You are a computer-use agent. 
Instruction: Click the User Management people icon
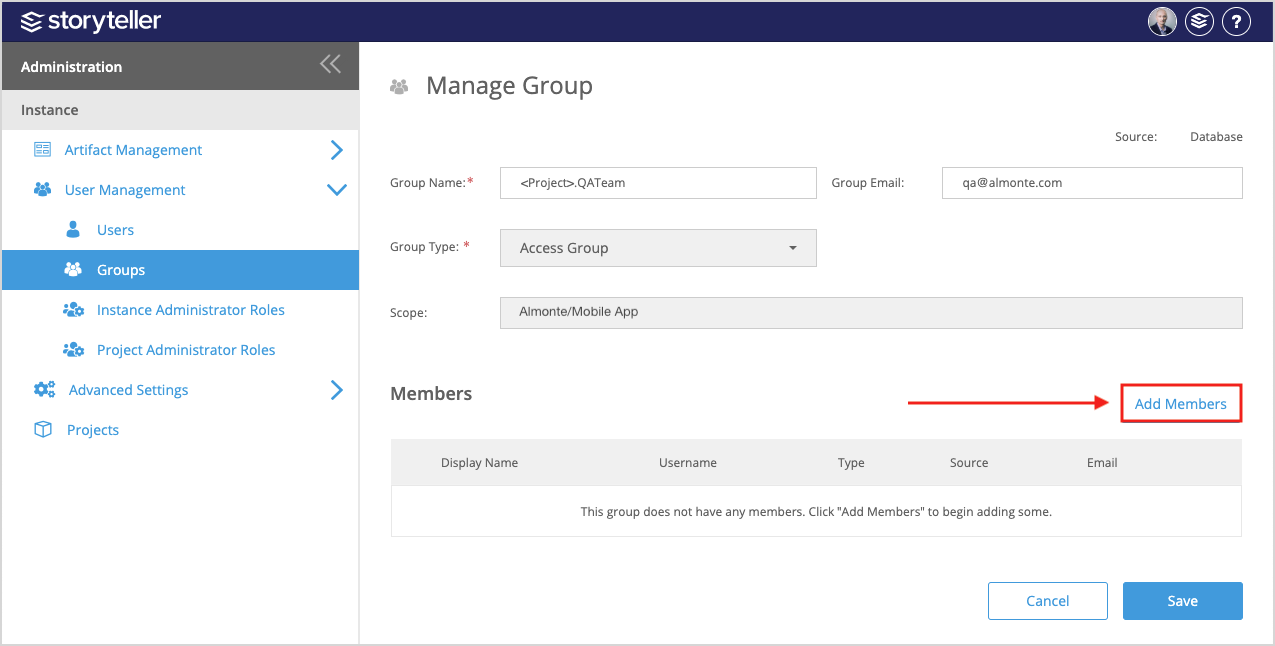[x=43, y=189]
